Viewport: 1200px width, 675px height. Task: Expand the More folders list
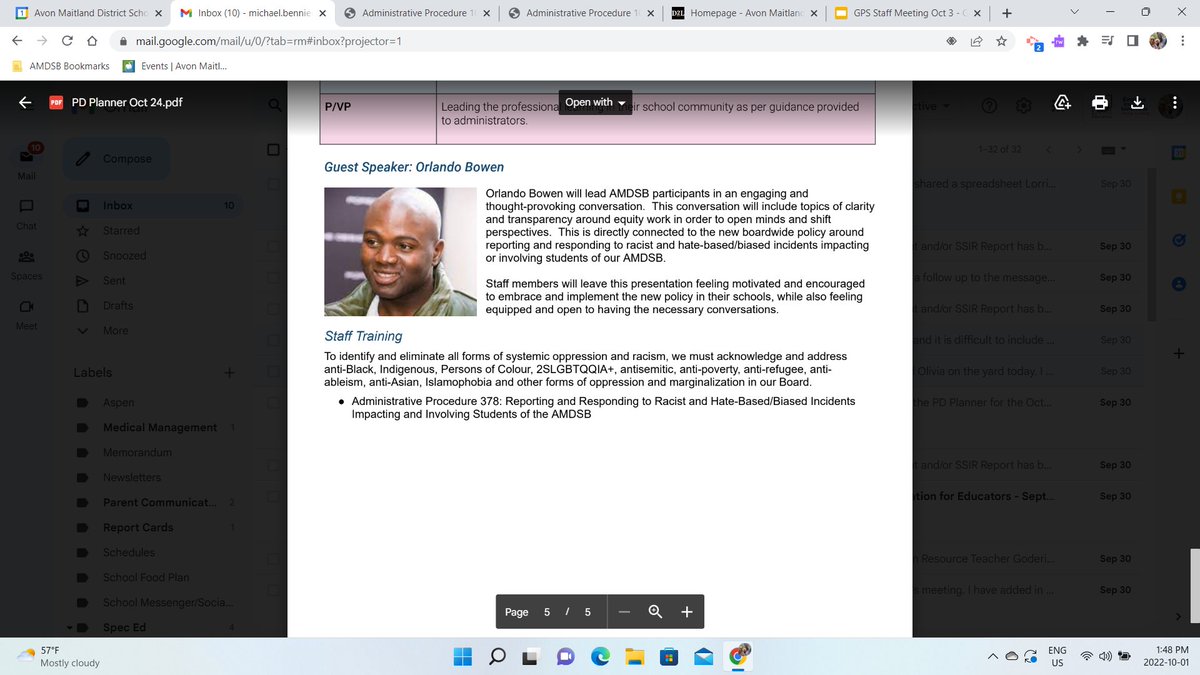115,331
